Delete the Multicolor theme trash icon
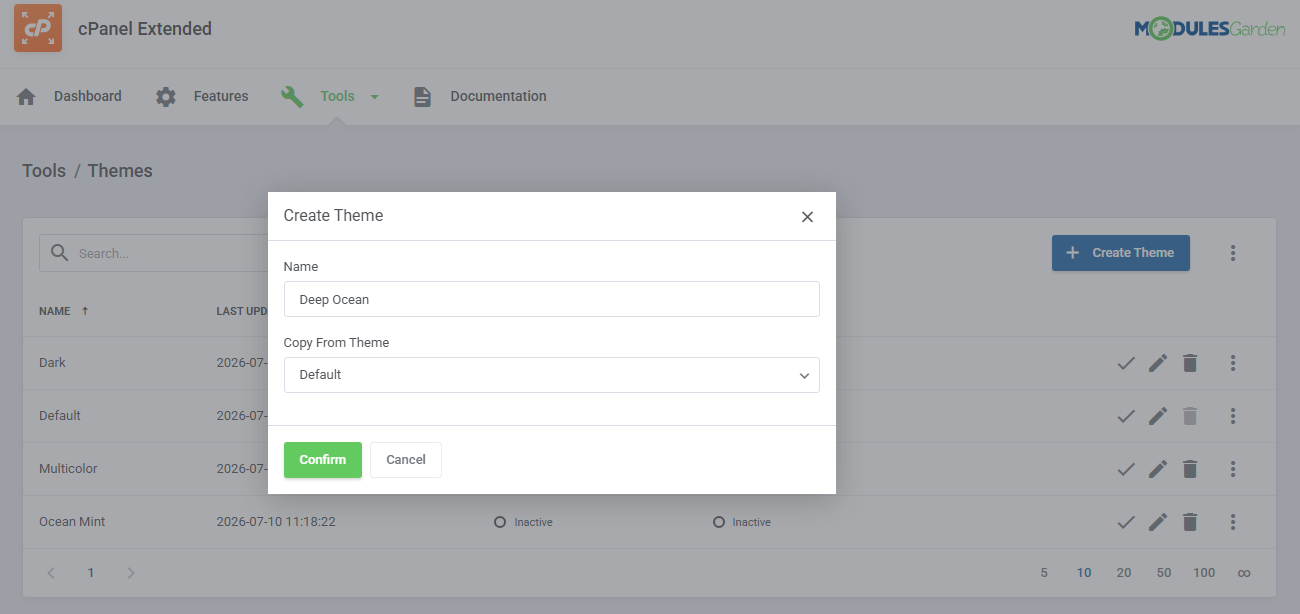The height and width of the screenshot is (614, 1300). (x=1190, y=469)
